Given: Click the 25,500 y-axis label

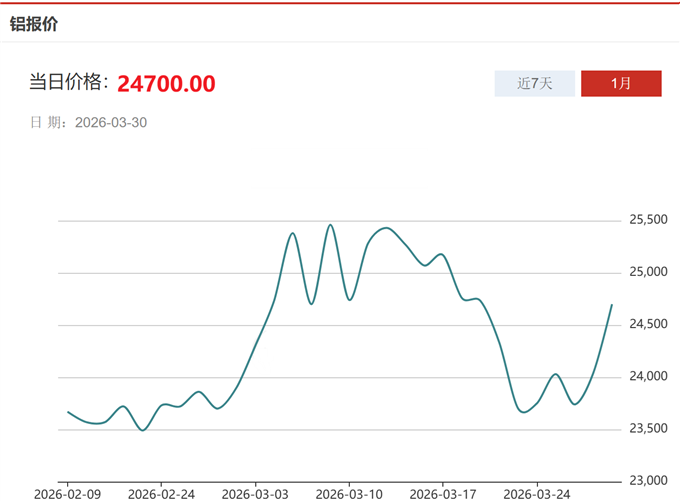Looking at the screenshot, I should click(x=648, y=220).
